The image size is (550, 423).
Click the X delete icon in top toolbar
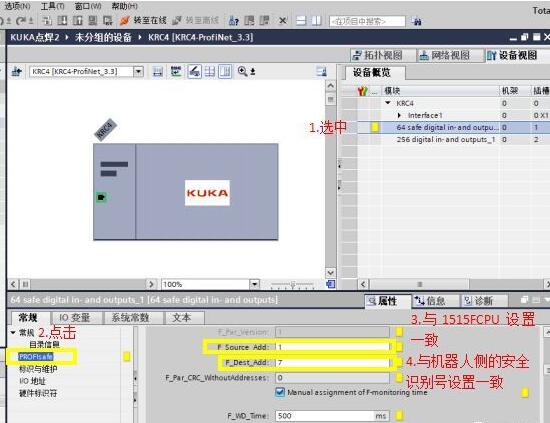point(283,21)
